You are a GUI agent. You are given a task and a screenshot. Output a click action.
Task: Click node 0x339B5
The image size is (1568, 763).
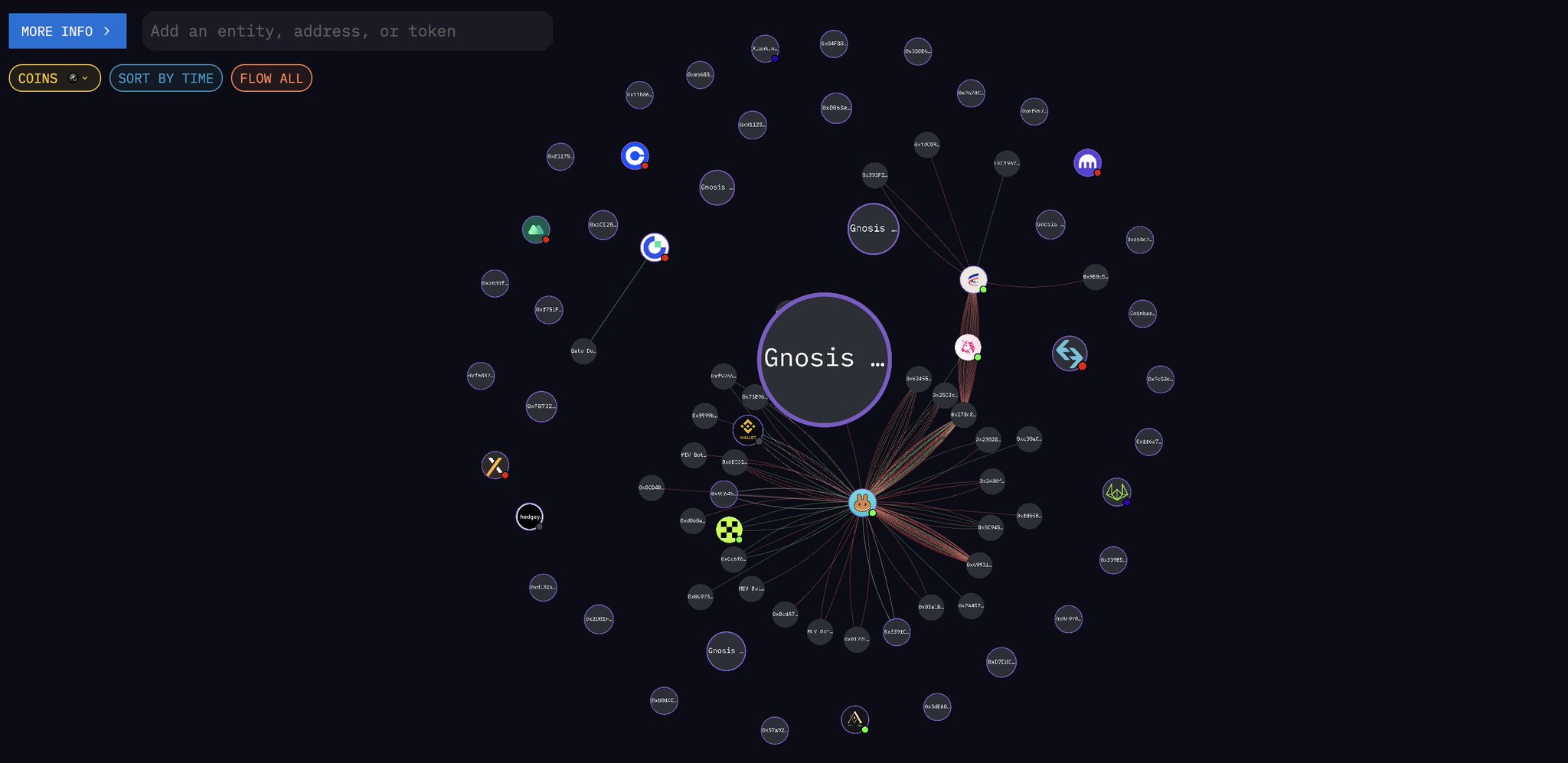pyautogui.click(x=1113, y=560)
